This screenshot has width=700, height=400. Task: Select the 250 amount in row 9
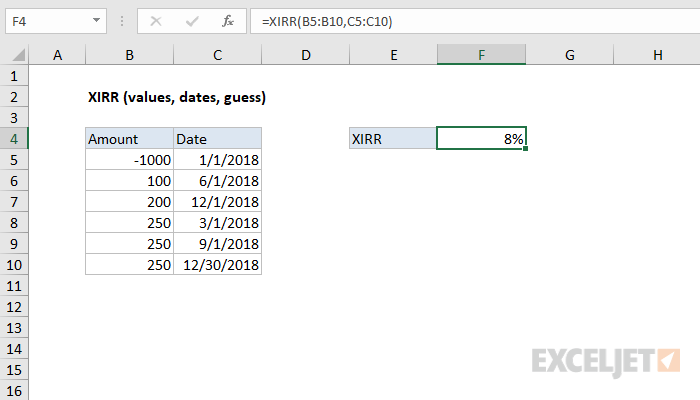click(129, 244)
